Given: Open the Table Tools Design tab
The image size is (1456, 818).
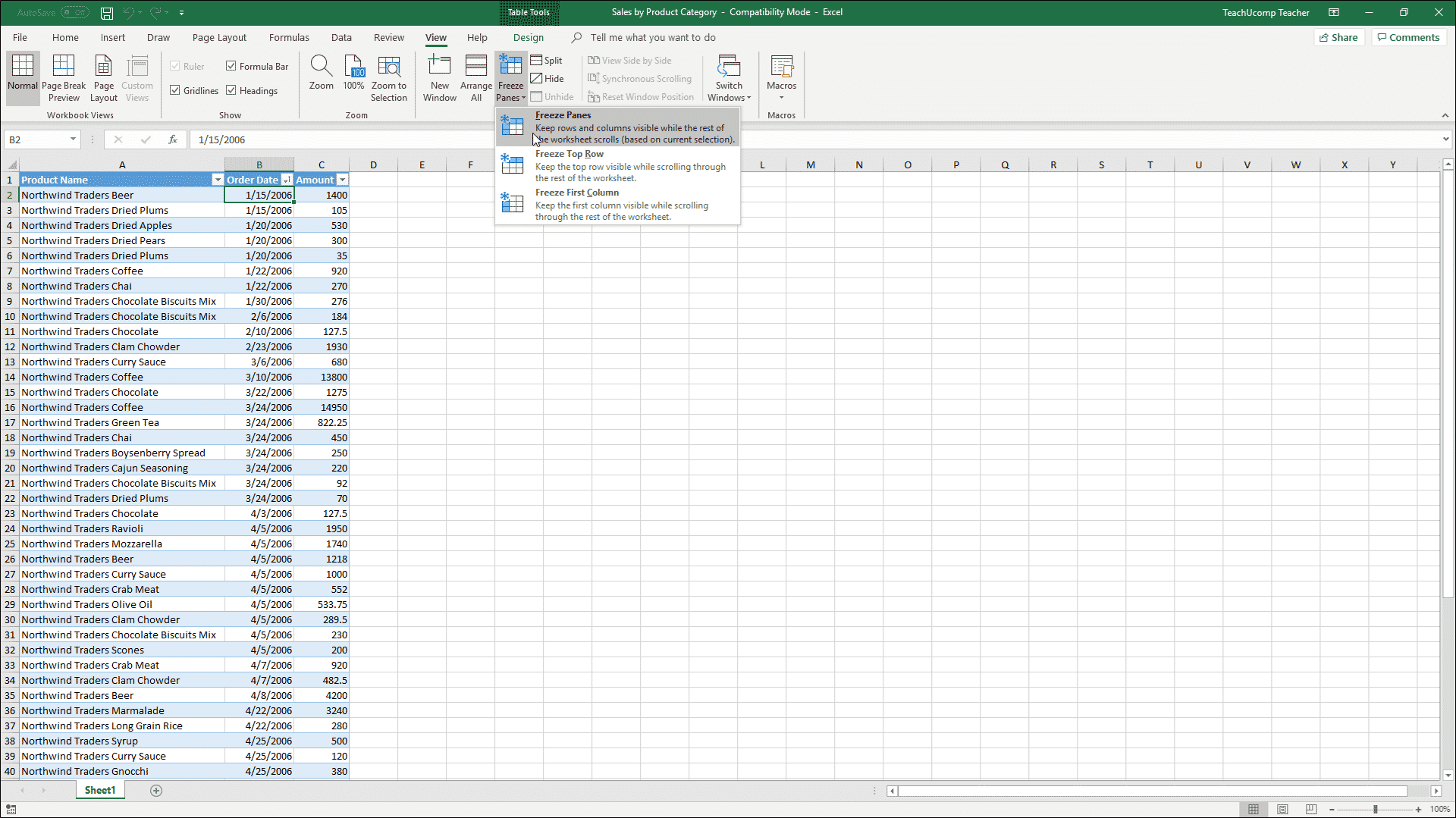Looking at the screenshot, I should pyautogui.click(x=528, y=37).
